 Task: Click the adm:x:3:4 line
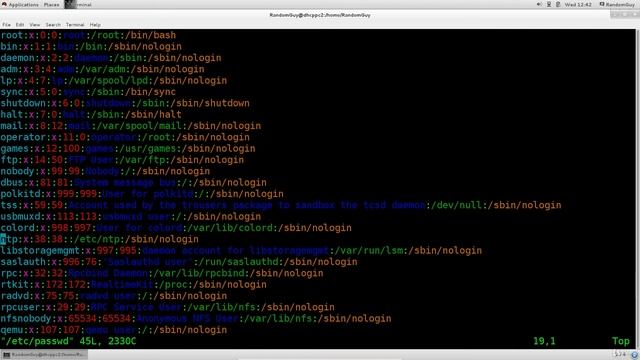(102, 69)
